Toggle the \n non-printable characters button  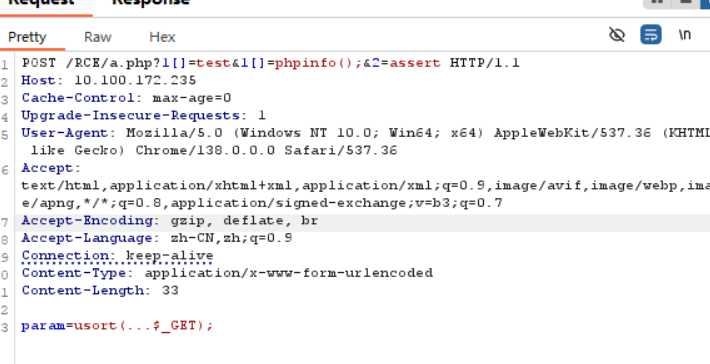[x=685, y=35]
